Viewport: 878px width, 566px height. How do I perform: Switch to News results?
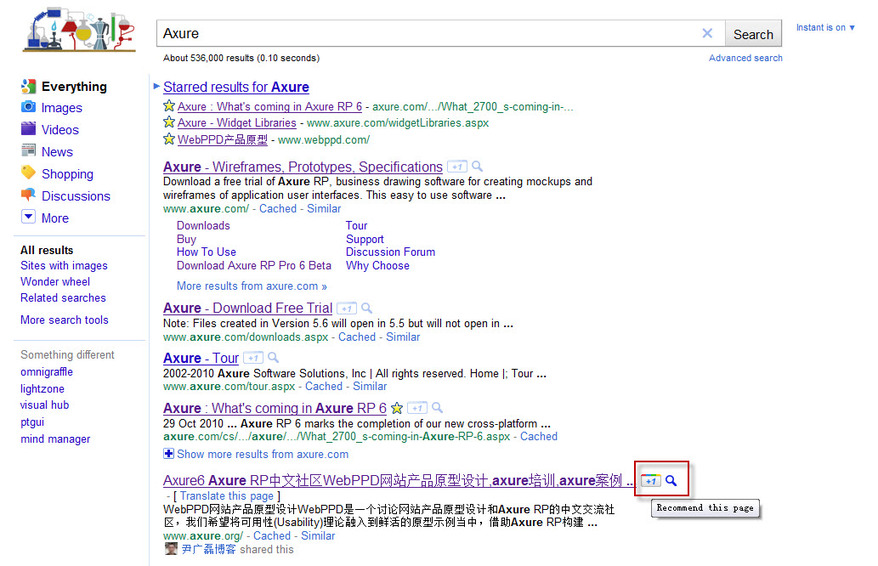tap(57, 152)
